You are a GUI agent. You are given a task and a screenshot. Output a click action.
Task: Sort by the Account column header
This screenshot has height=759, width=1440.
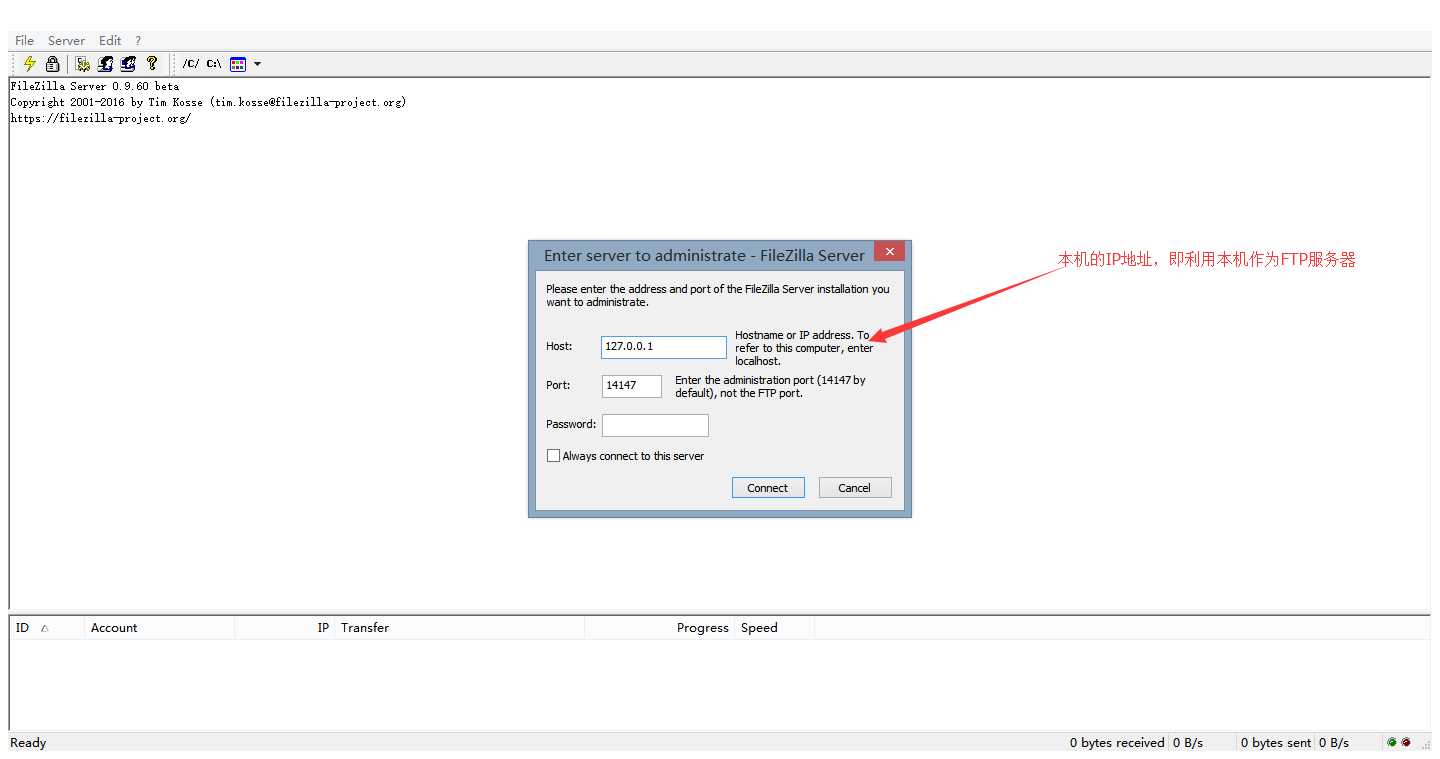[159, 628]
